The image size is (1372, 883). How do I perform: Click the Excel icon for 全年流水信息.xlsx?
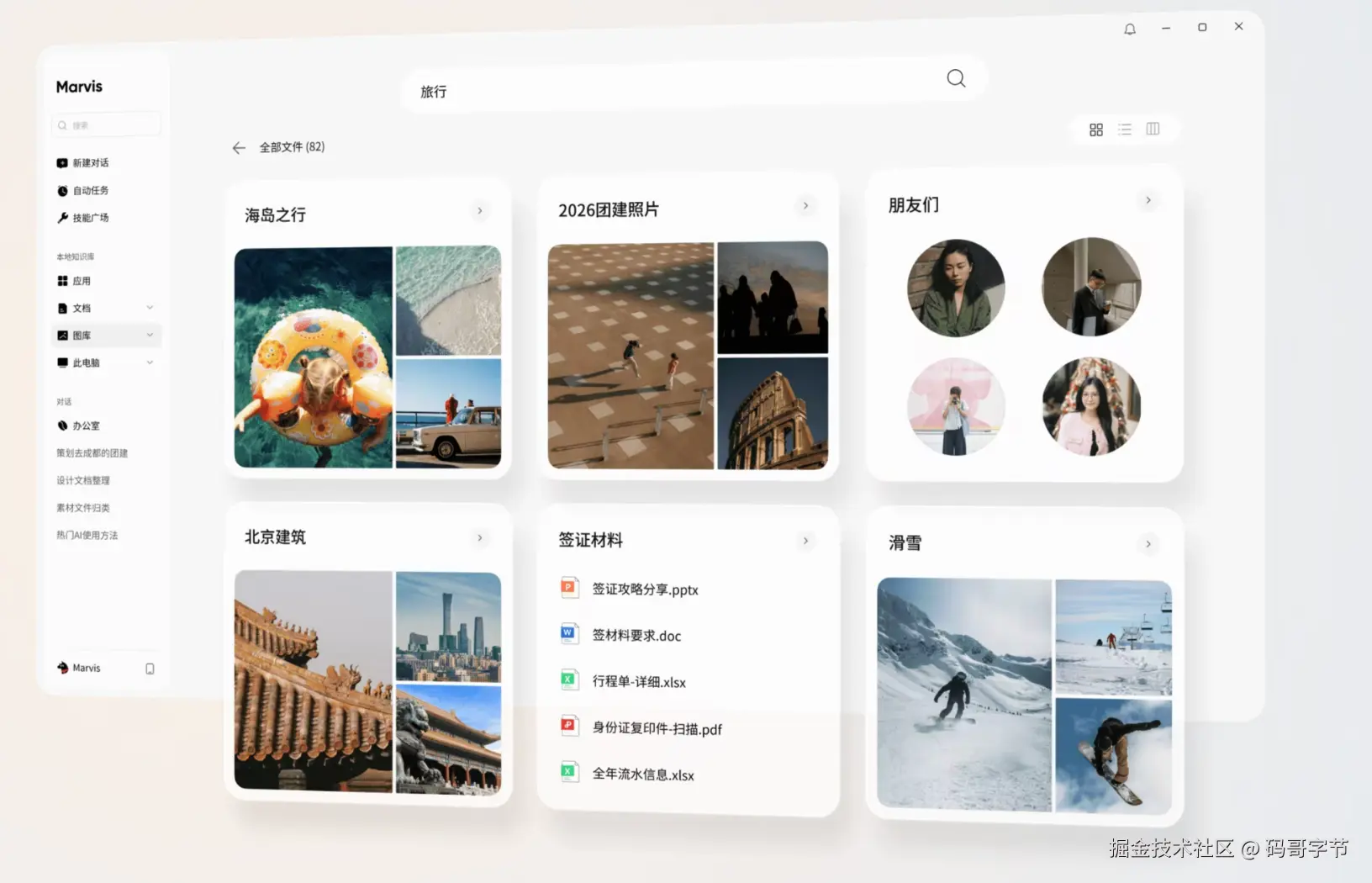[x=569, y=771]
